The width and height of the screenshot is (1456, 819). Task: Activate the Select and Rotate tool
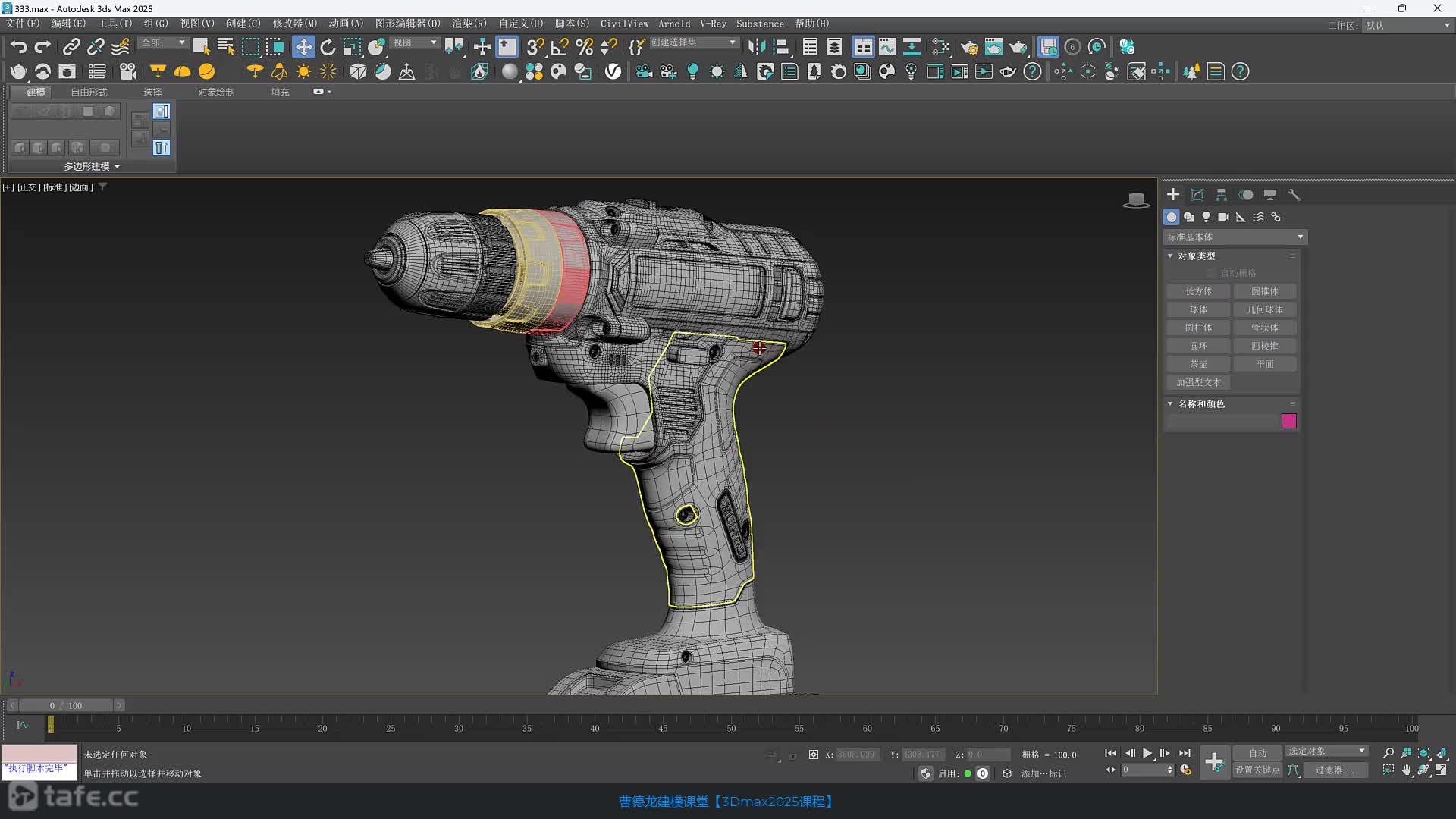click(328, 47)
